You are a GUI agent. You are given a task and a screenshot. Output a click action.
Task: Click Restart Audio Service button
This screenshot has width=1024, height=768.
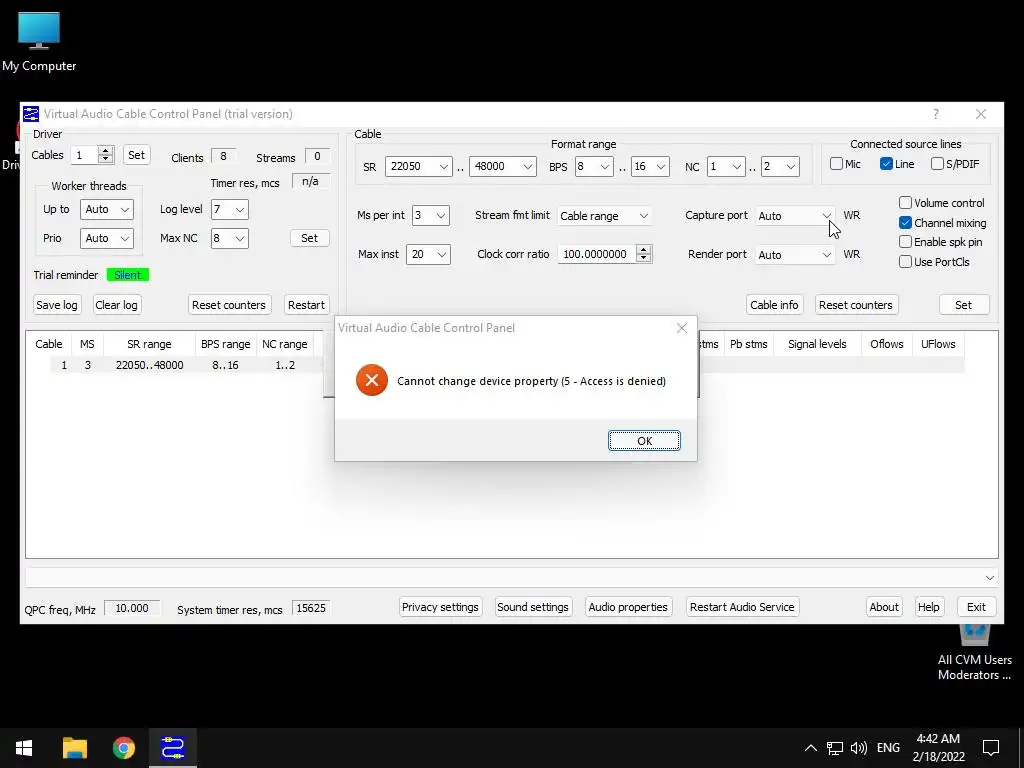(742, 607)
